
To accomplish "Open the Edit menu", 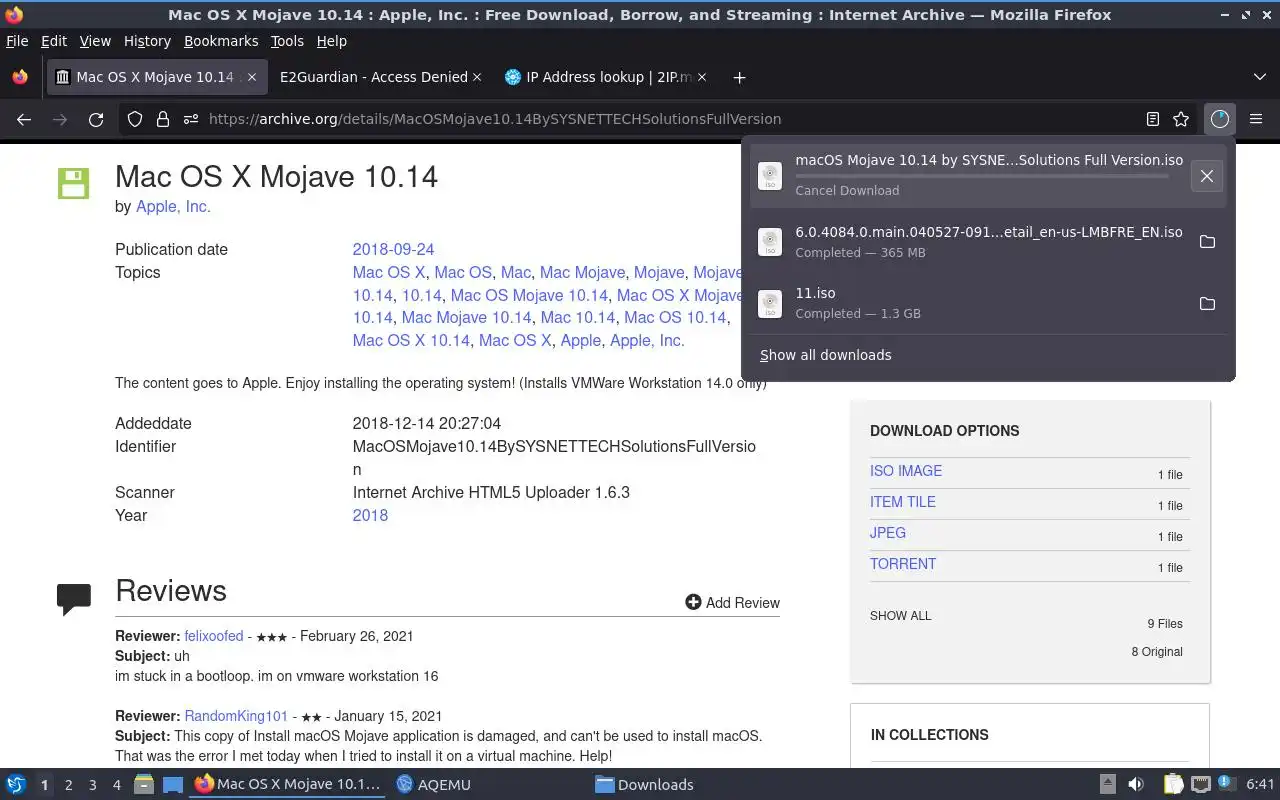I will pos(54,41).
